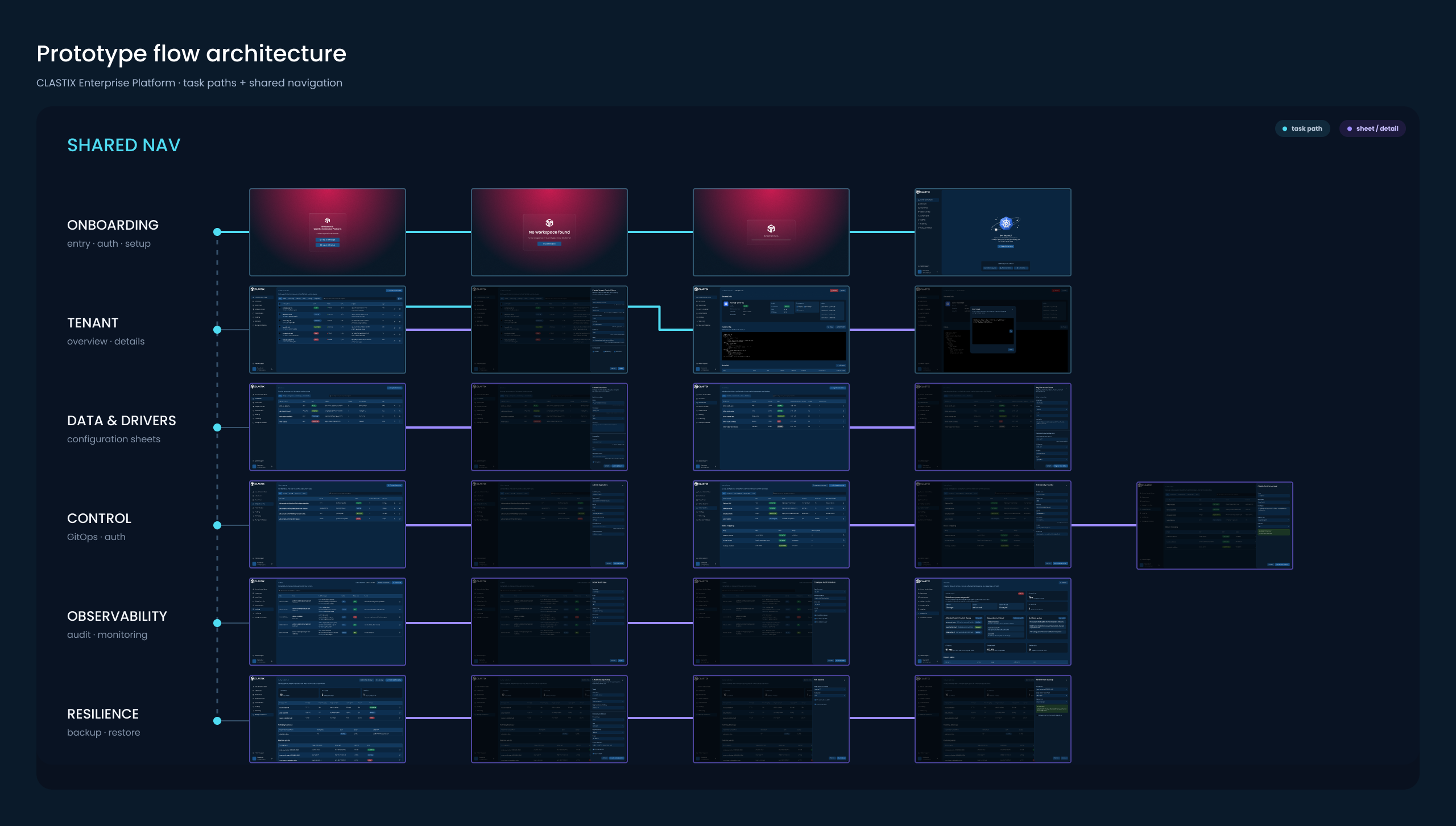The width and height of the screenshot is (1456, 826).
Task: Click the cube logo above No workspace found
Action: [x=549, y=223]
